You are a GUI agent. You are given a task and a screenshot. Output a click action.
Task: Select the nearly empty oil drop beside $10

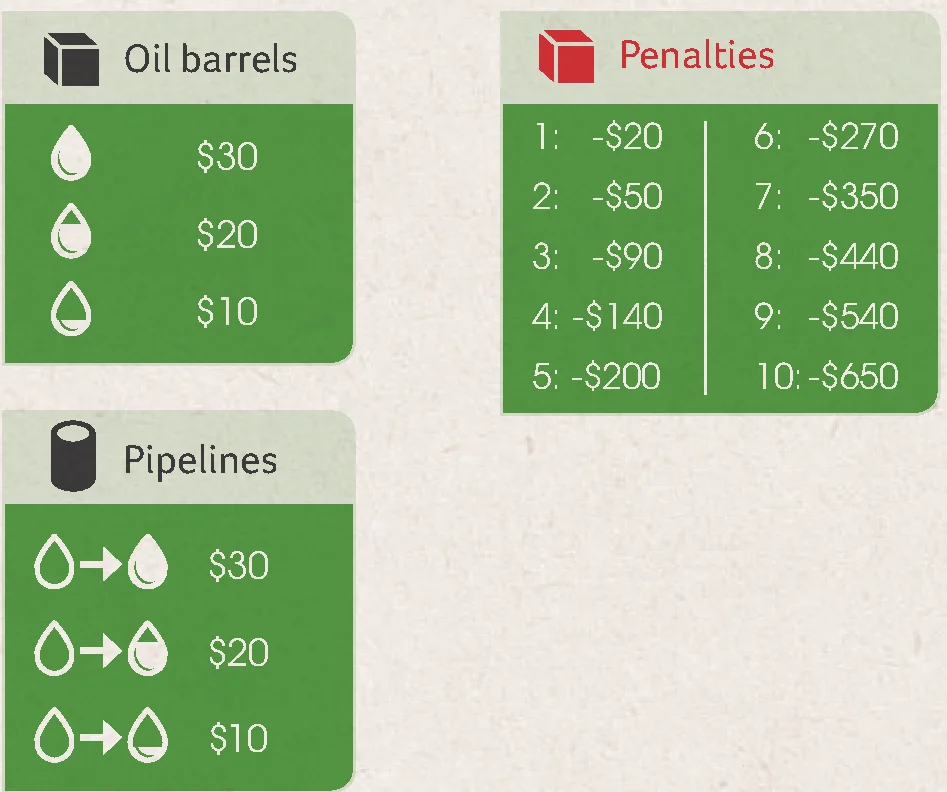(71, 309)
